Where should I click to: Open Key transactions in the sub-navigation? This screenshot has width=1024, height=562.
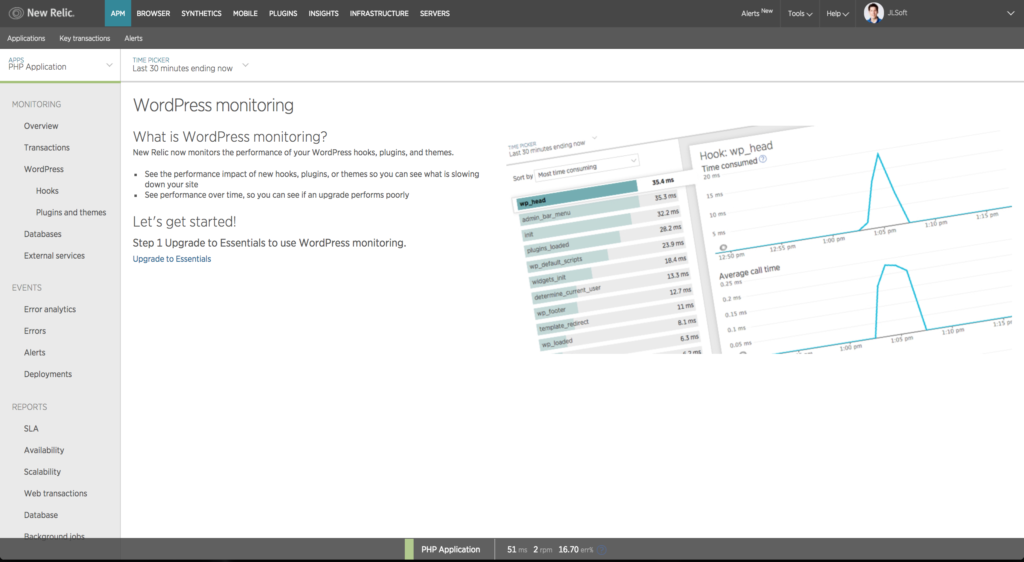click(x=85, y=39)
